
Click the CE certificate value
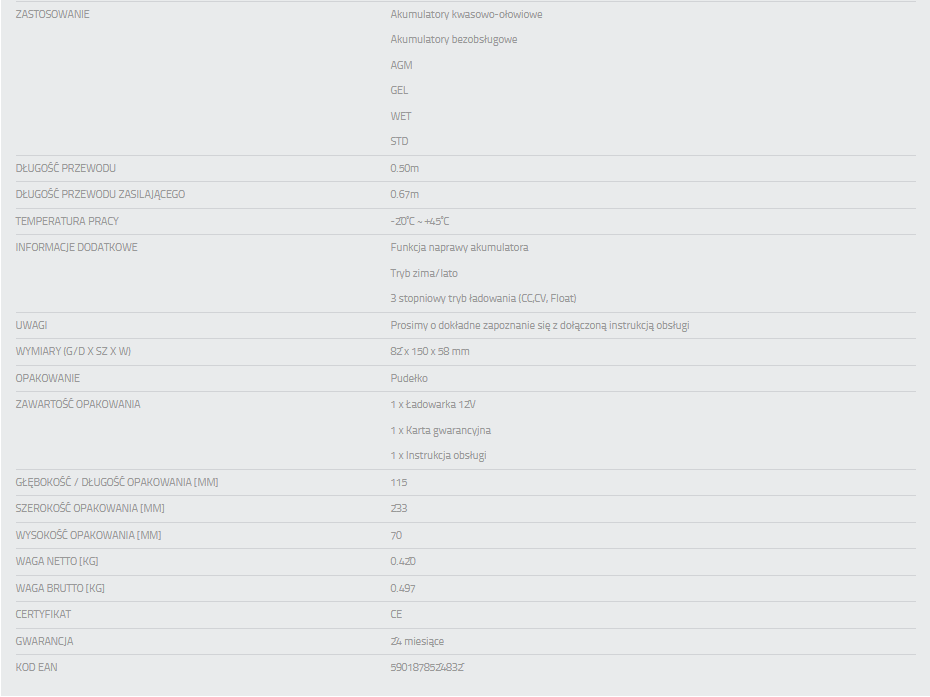pos(396,614)
